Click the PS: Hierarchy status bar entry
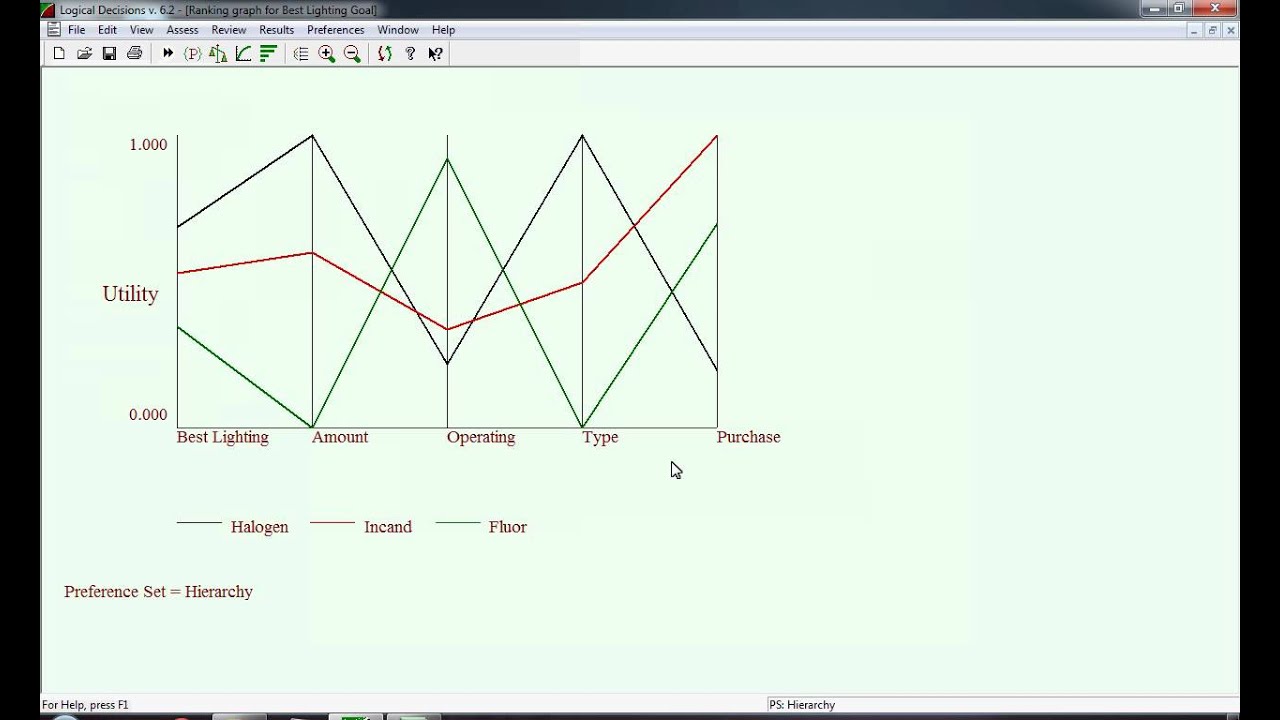The width and height of the screenshot is (1280, 720). (x=802, y=705)
